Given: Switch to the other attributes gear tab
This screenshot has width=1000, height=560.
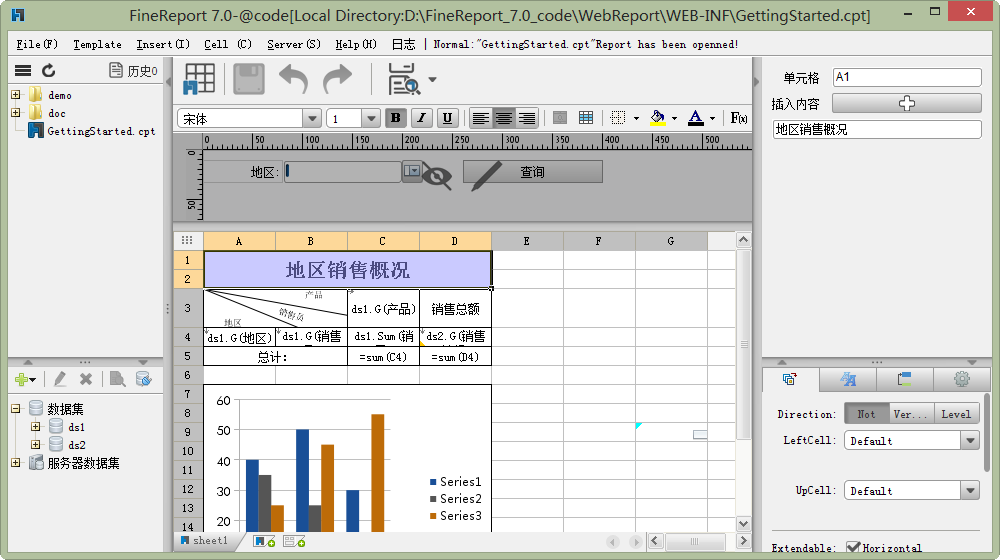Looking at the screenshot, I should (962, 379).
